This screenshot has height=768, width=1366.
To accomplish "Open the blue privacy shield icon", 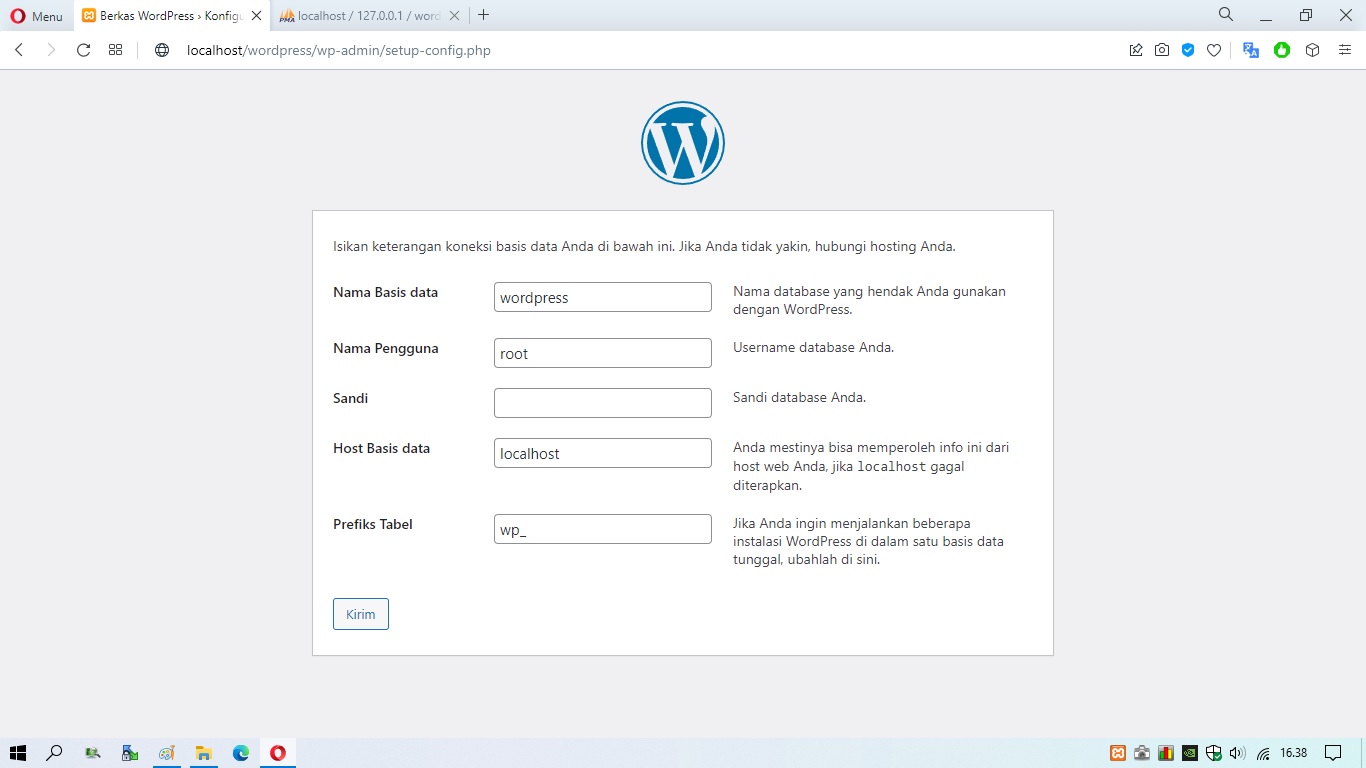I will [1188, 50].
